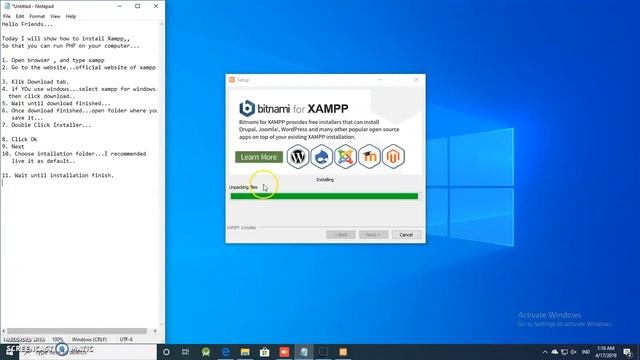640x360 pixels.
Task: Switch to Notepad via taskbar icon
Action: pos(304,352)
